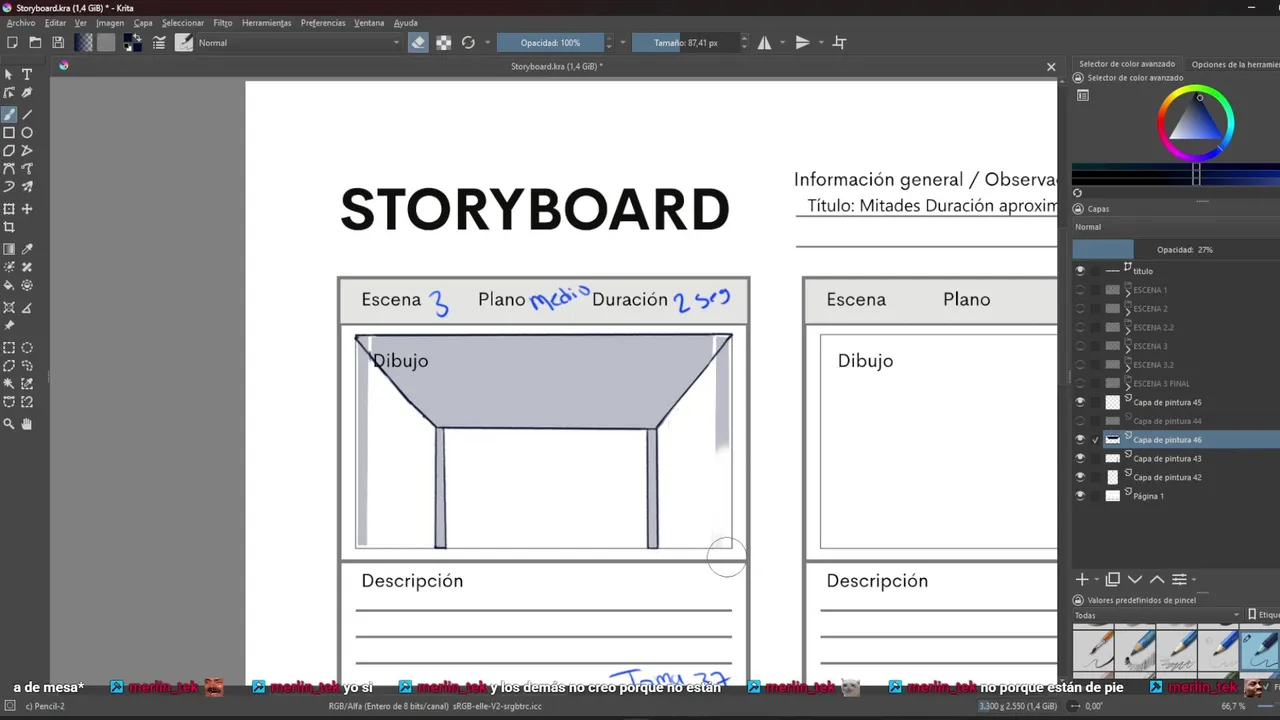Select the Ellipse shape tool
The image size is (1280, 720).
click(x=27, y=133)
